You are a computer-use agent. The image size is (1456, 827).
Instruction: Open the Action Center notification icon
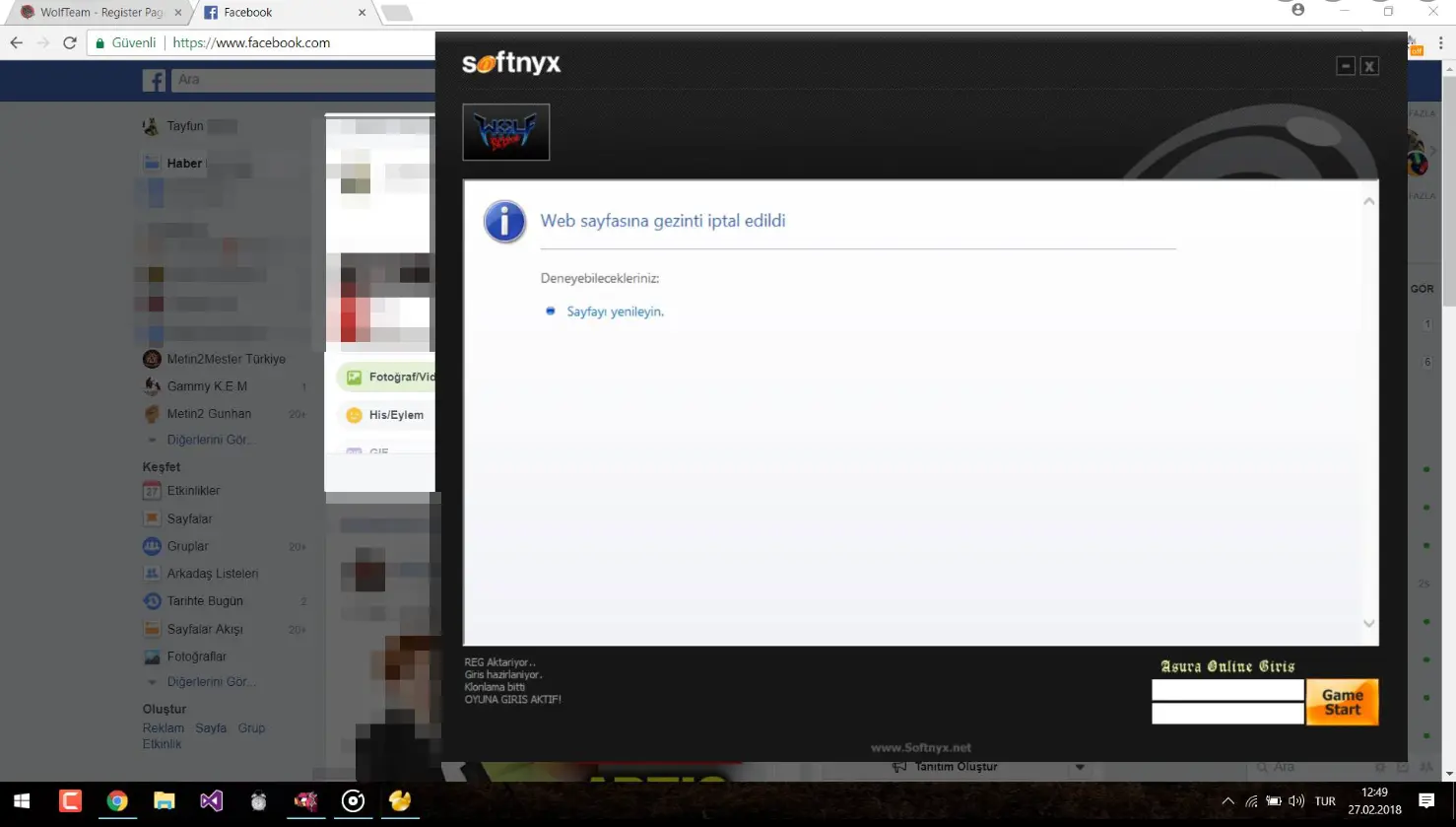tap(1425, 801)
